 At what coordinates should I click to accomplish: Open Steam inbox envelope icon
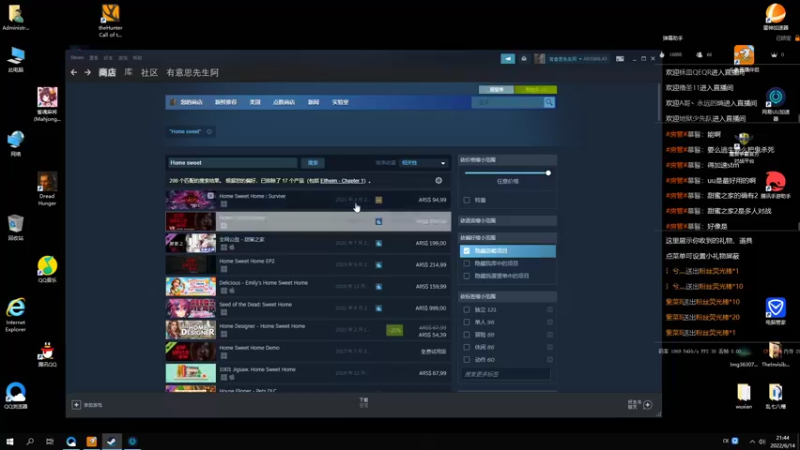pyautogui.click(x=524, y=59)
